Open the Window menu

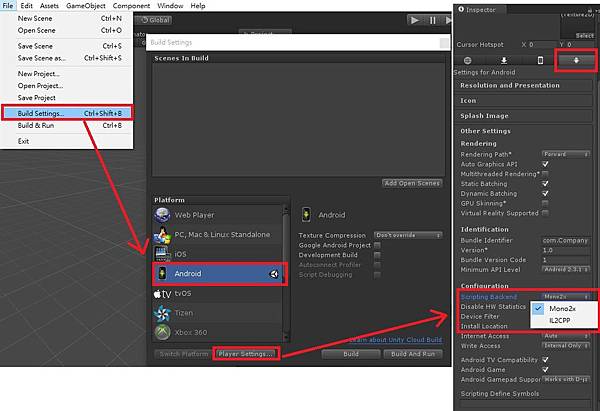tap(170, 6)
